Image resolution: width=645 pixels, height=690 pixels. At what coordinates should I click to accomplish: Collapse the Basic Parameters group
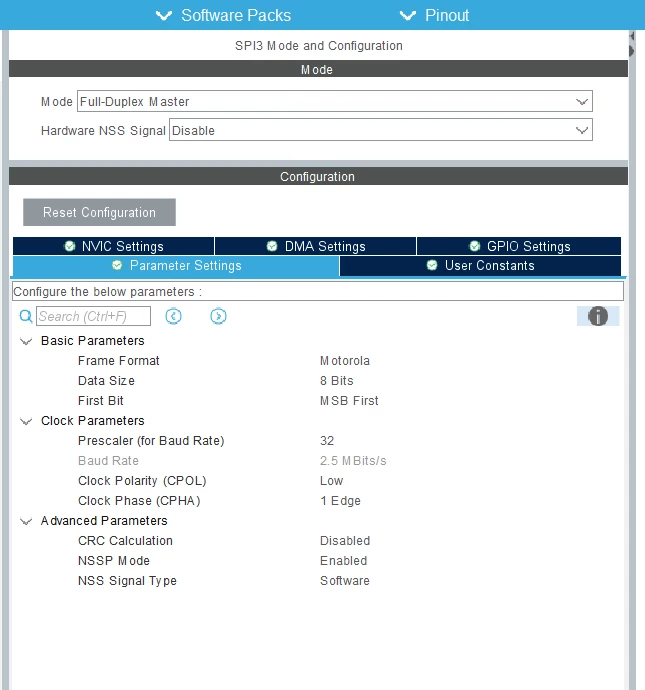click(x=26, y=341)
